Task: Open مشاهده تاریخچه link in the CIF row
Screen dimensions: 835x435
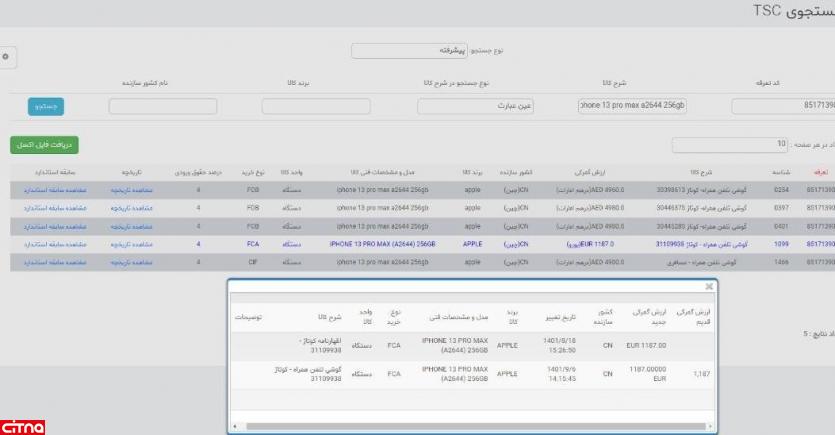Action: (128, 260)
